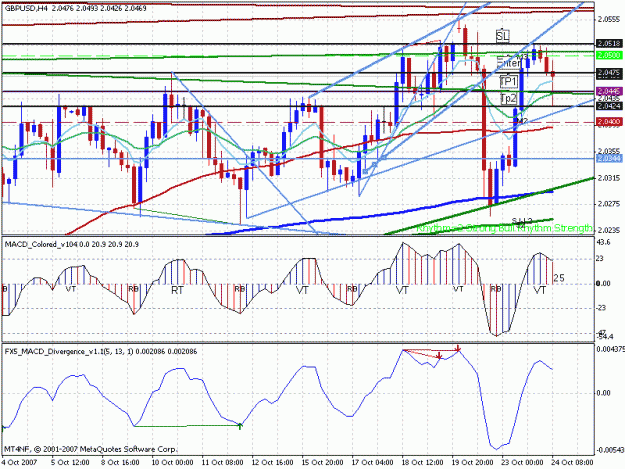Click the 5 Oct 12:00 time label
The width and height of the screenshot is (625, 469).
click(70, 463)
